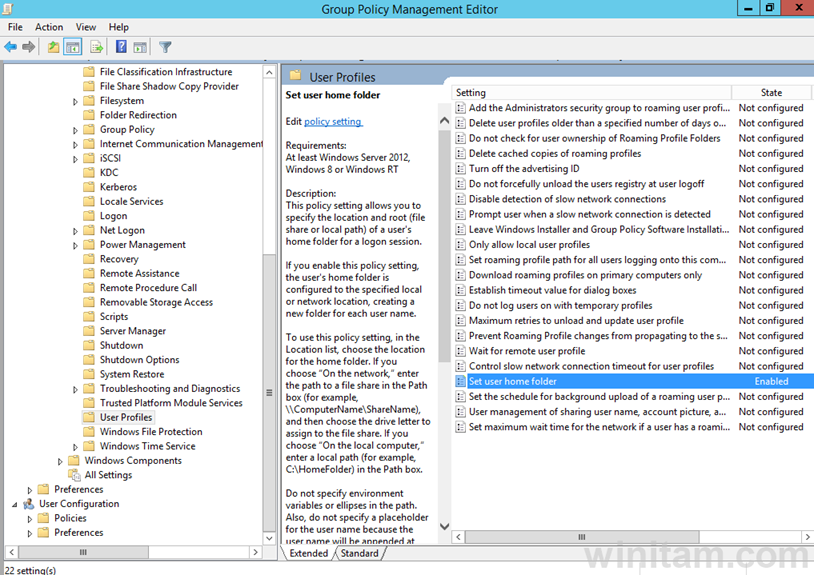Select the Set user home folder policy
814x575 pixels.
(x=632, y=381)
